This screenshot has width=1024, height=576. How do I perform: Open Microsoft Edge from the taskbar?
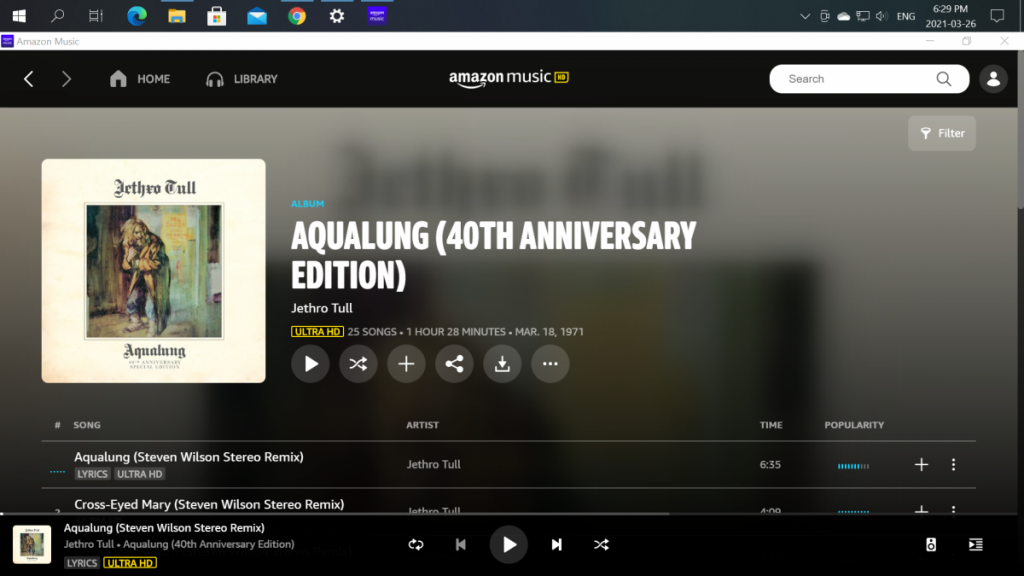(136, 16)
